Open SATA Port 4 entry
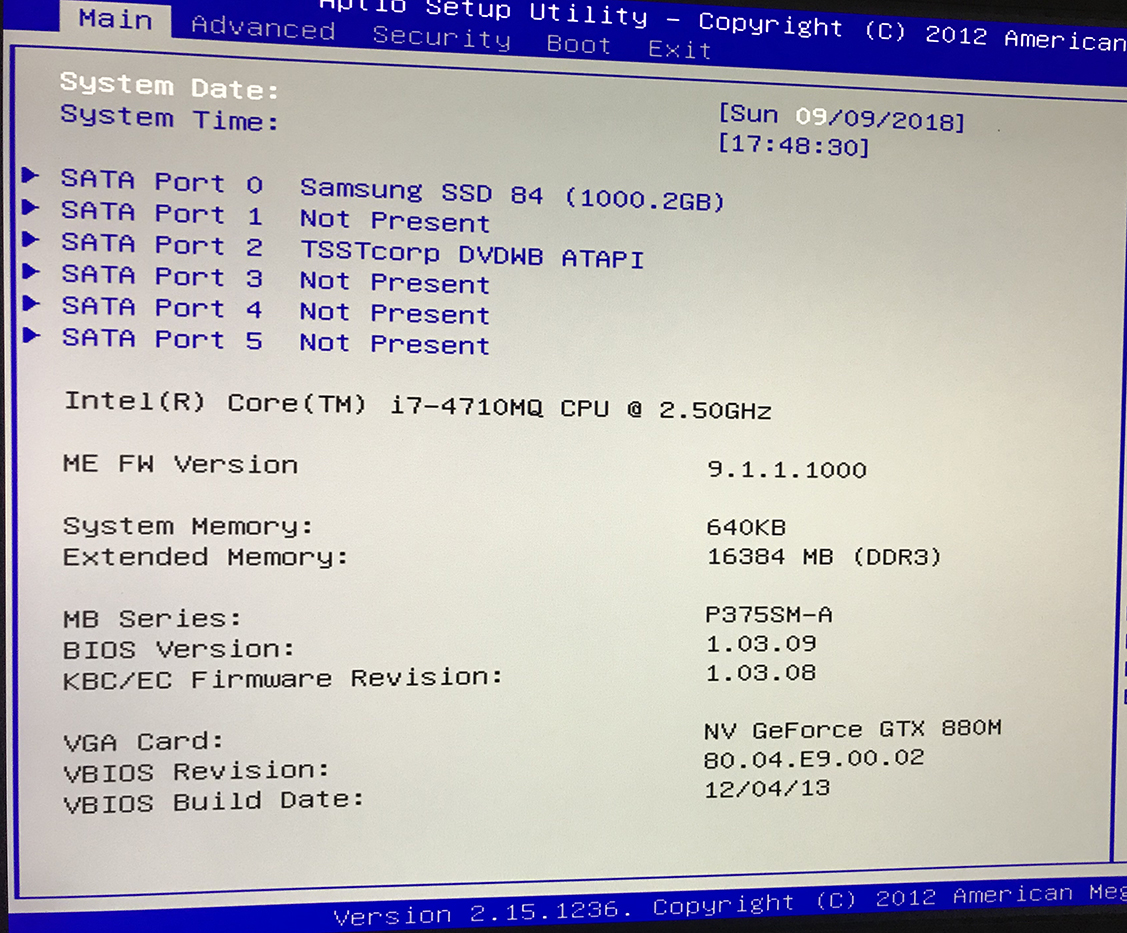1127x933 pixels. tap(275, 310)
